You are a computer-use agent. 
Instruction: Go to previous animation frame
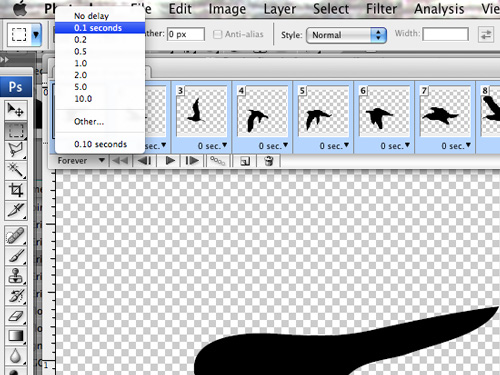tap(145, 161)
